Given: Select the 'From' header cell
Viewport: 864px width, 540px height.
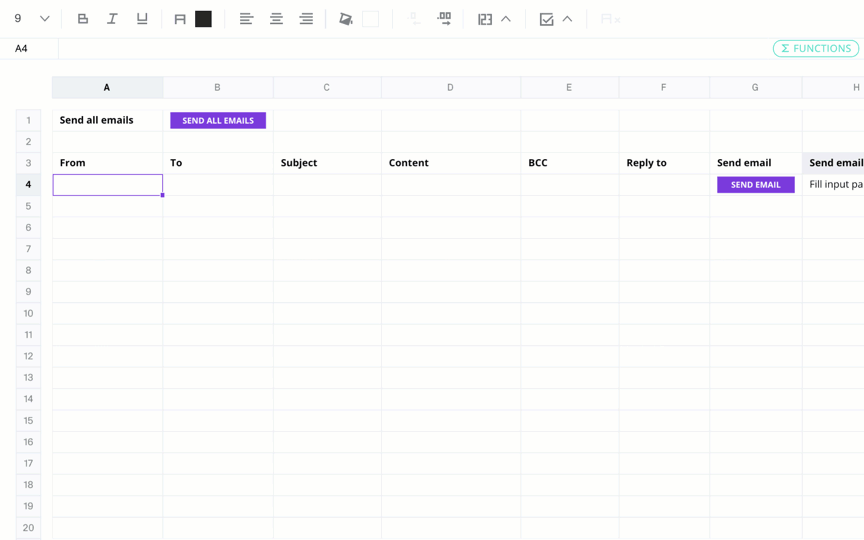Looking at the screenshot, I should tap(107, 163).
